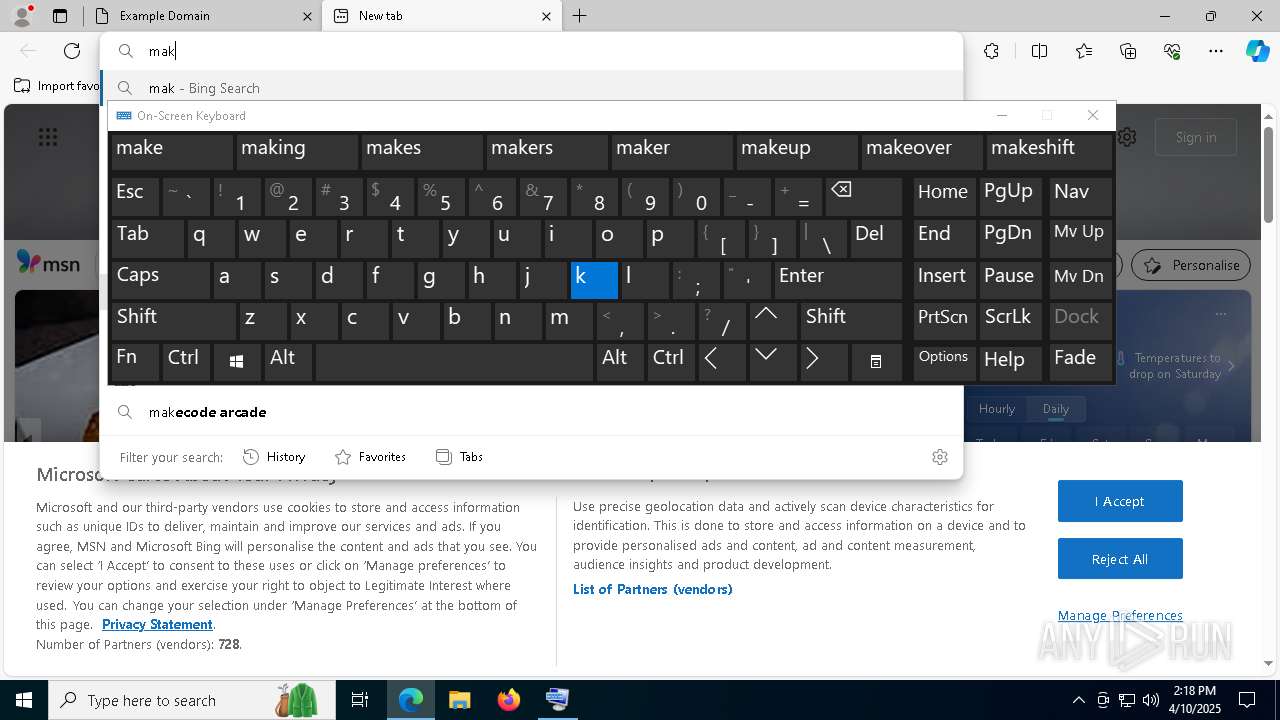Open Manage Preferences link

tap(1120, 615)
